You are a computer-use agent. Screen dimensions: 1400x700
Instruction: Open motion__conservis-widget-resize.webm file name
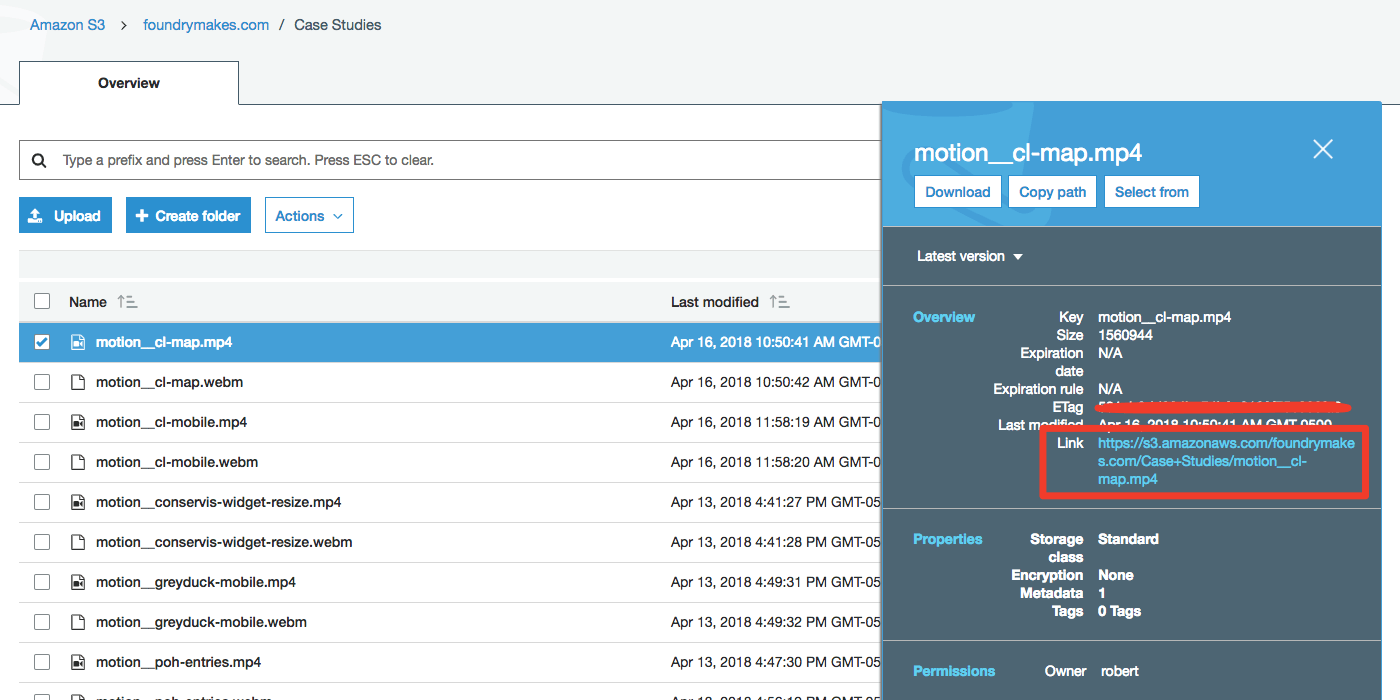click(224, 542)
